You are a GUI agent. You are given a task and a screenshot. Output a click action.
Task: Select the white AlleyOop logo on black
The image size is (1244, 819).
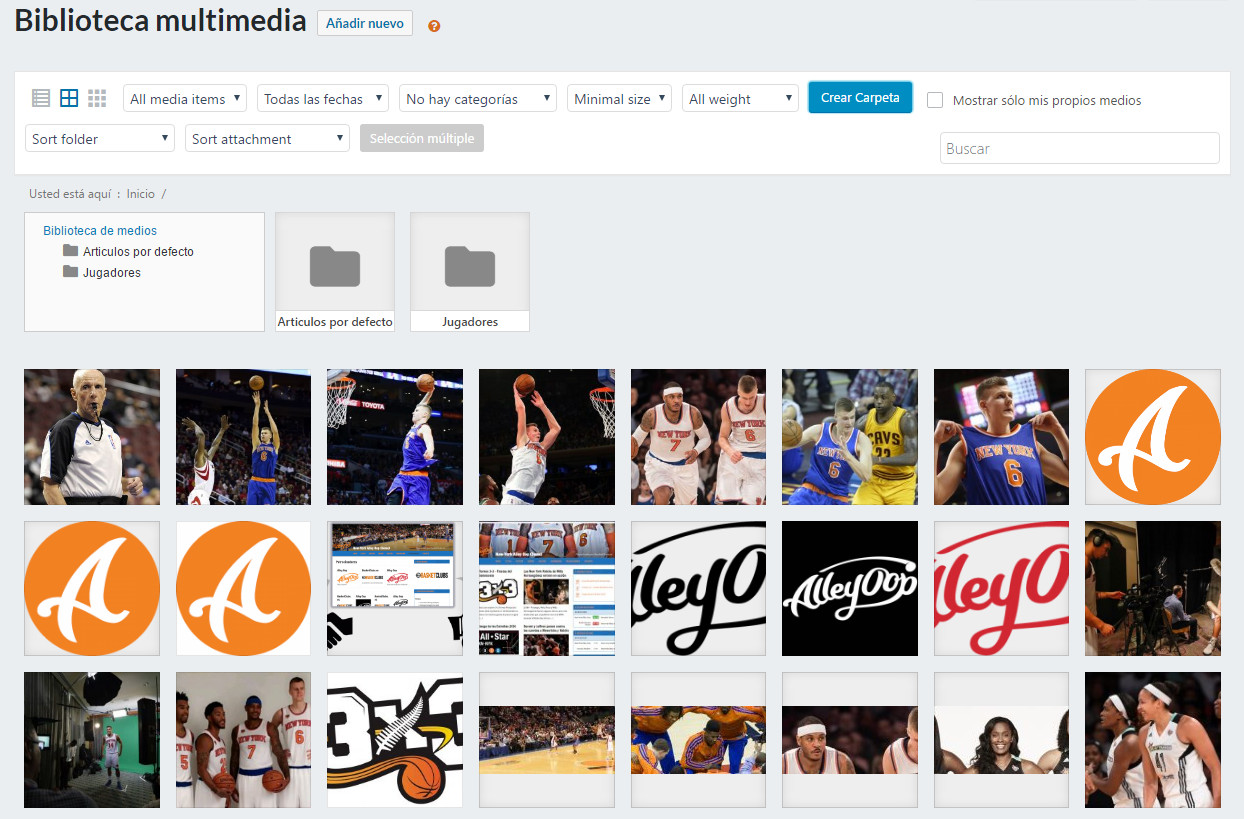tap(850, 588)
